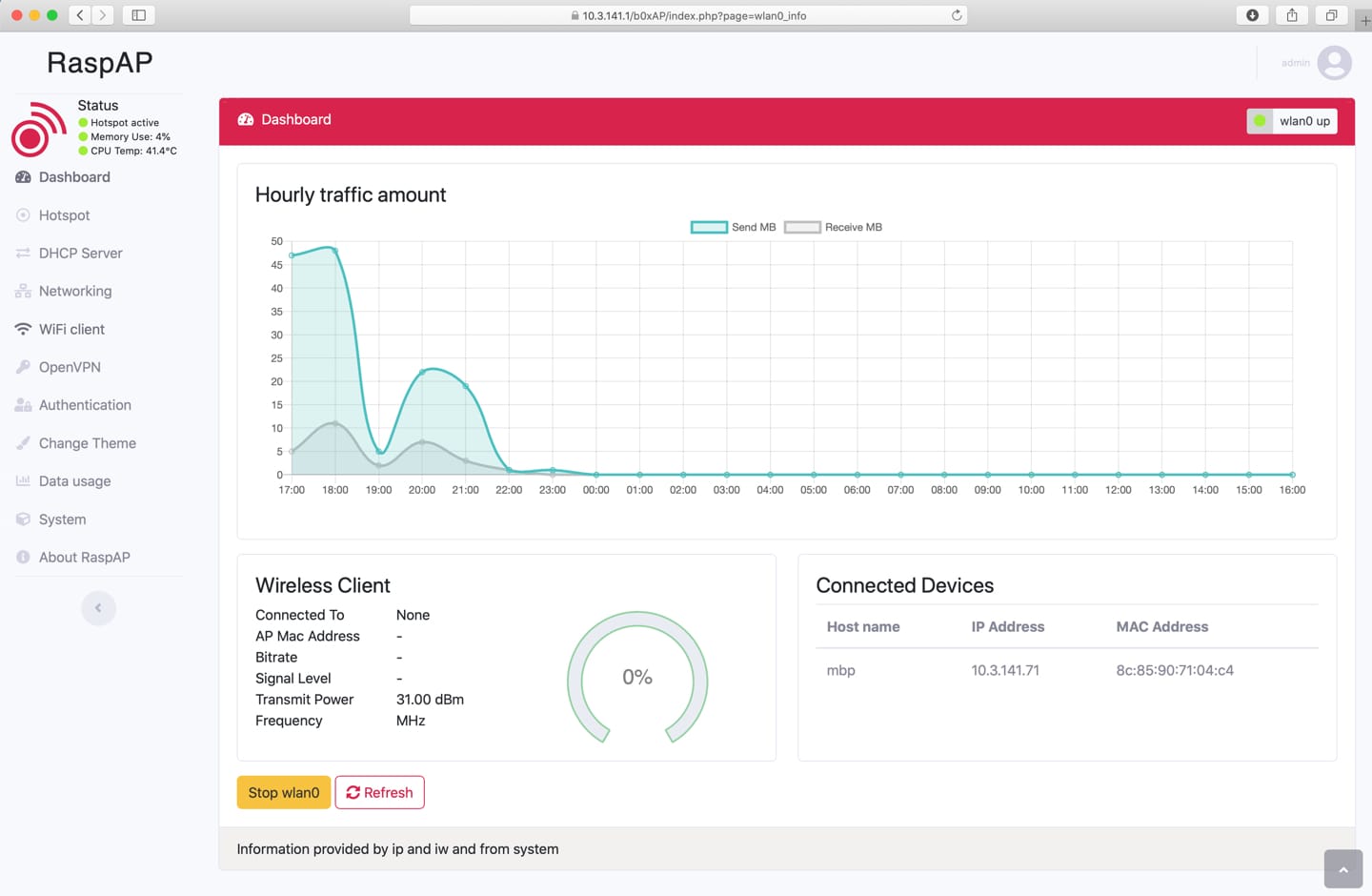Viewport: 1372px width, 896px height.
Task: Open the admin user dropdown
Action: click(1296, 63)
